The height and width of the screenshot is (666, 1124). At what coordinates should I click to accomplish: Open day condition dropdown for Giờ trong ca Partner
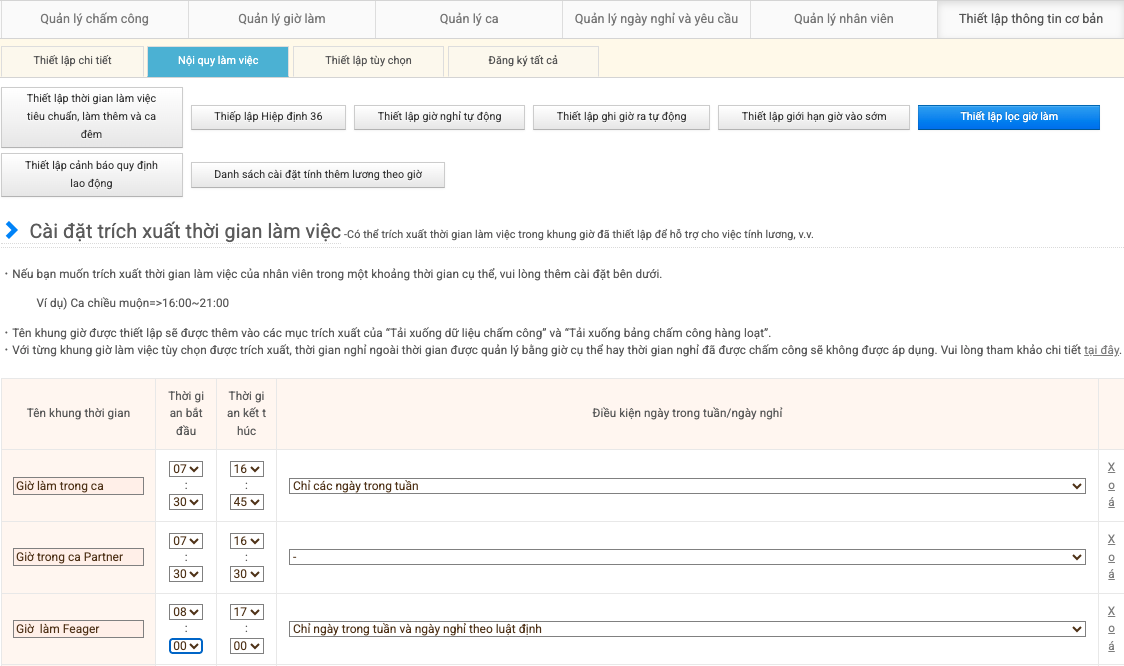coord(687,557)
